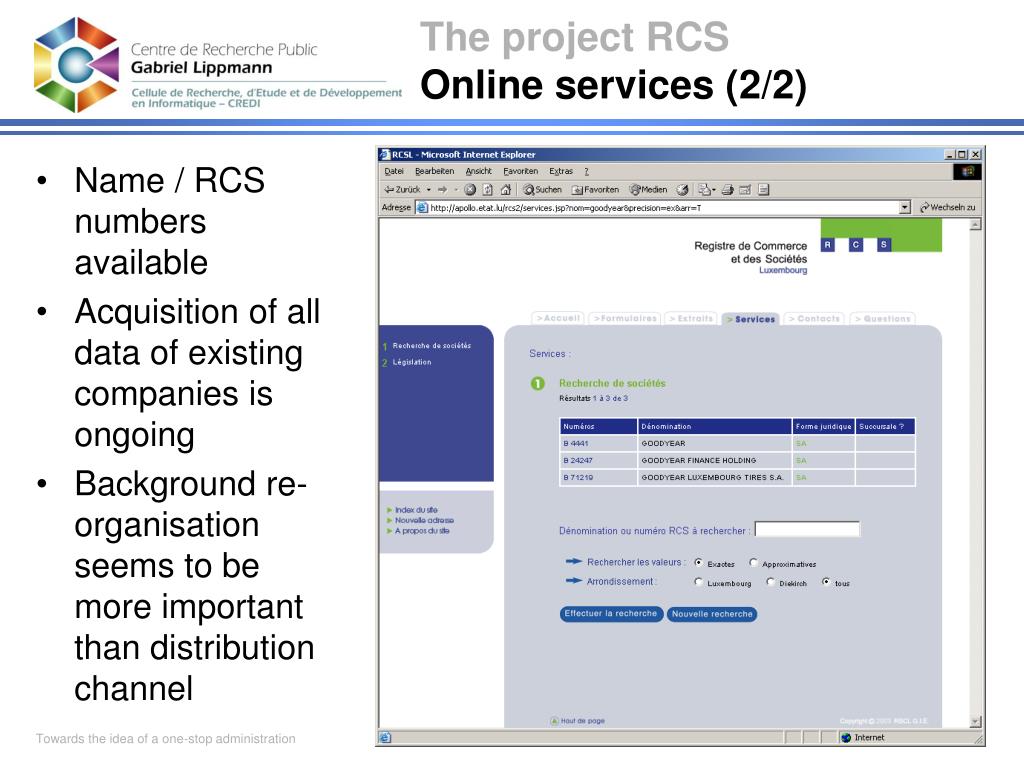
Task: Select GOODYEAR FINANCE HOLDING row name
Action: coord(698,460)
